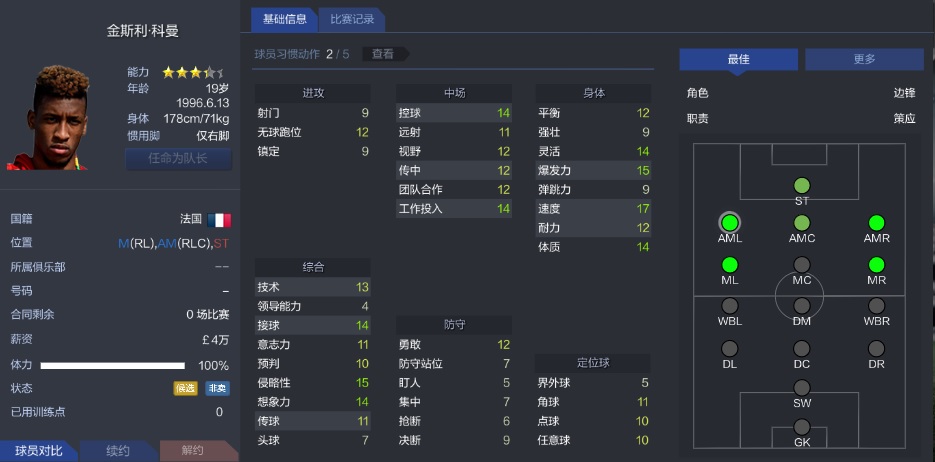Click the 综合 section header
935x462 pixels.
click(313, 268)
